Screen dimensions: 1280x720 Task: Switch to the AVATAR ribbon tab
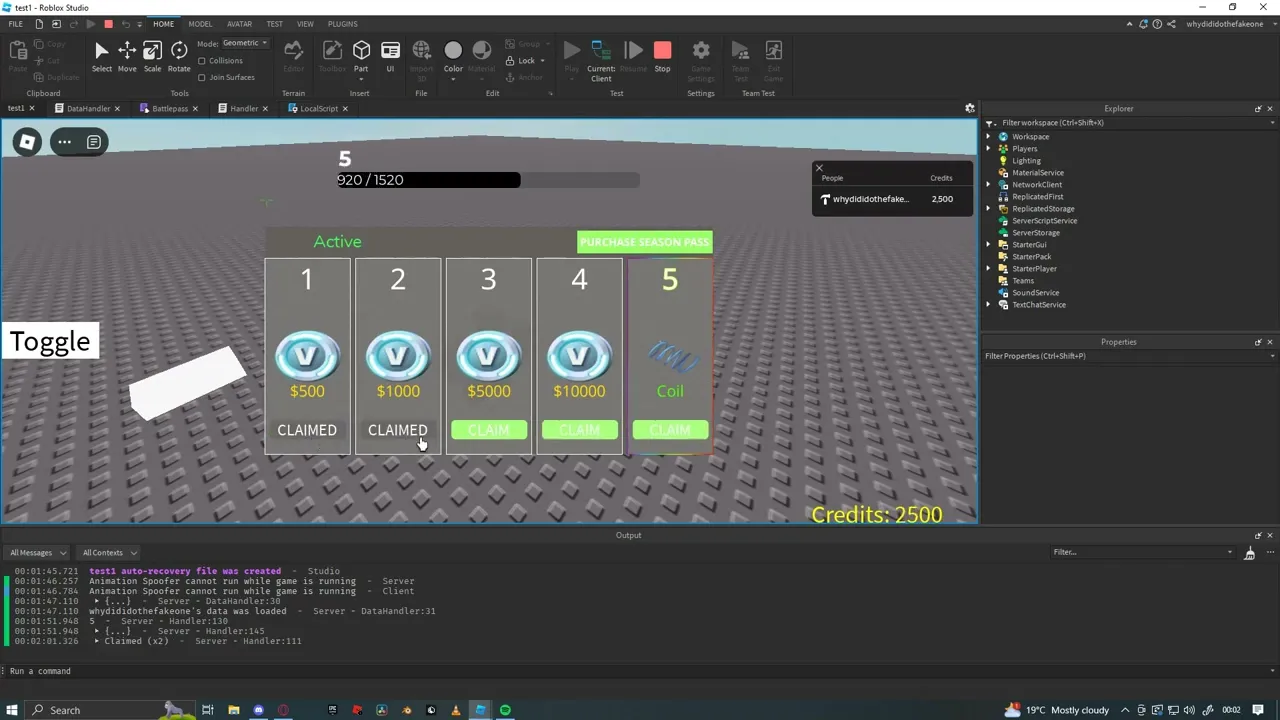[239, 24]
